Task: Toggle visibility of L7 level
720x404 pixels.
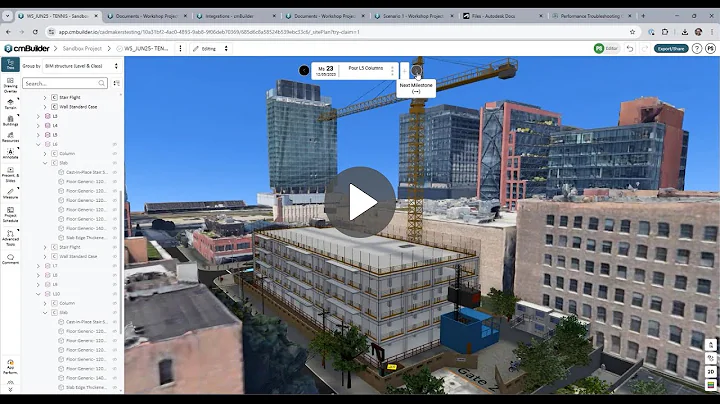Action: tap(115, 266)
